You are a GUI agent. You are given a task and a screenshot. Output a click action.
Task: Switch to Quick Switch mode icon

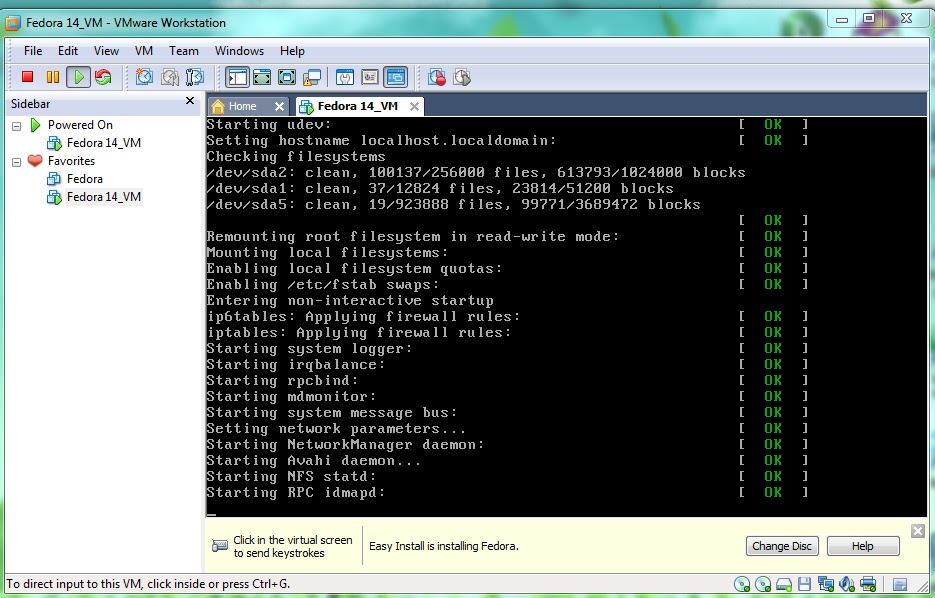262,77
